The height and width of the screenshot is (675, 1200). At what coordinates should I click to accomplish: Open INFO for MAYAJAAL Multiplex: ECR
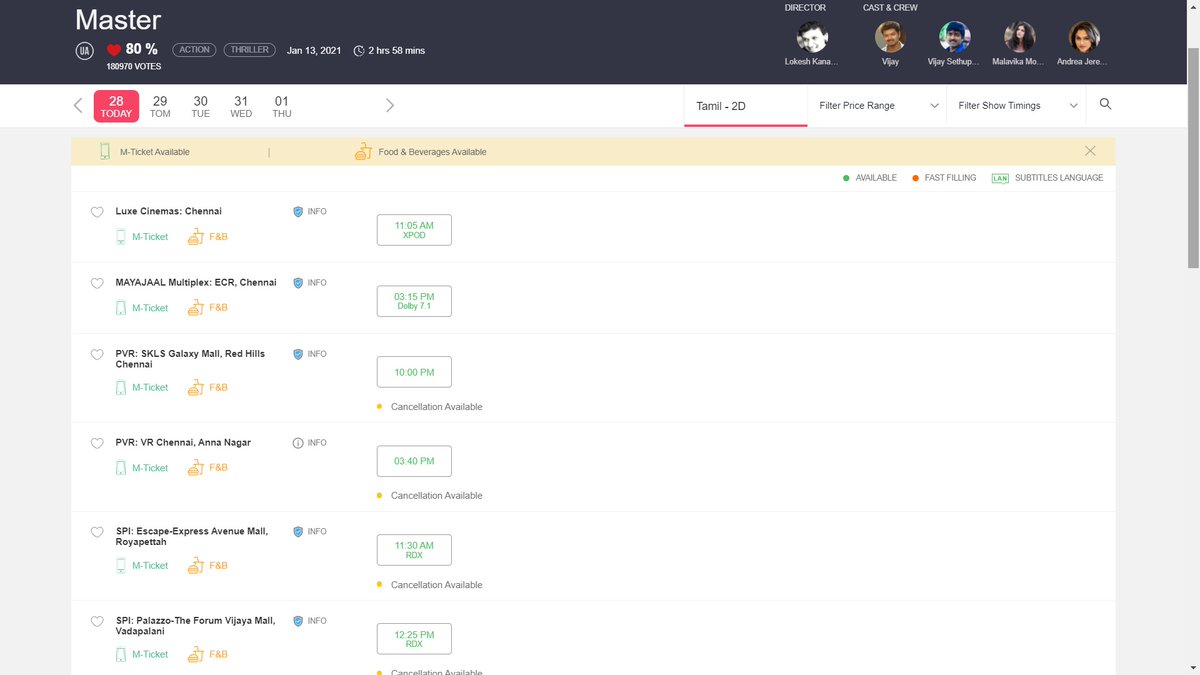pyautogui.click(x=309, y=283)
